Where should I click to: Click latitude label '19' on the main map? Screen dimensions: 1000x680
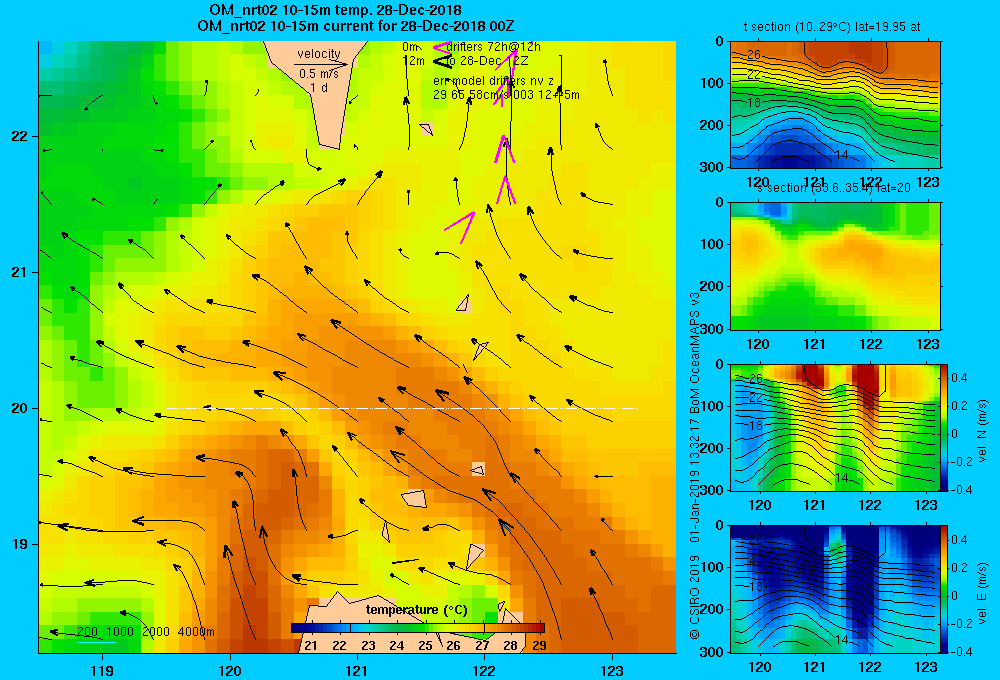pos(20,544)
